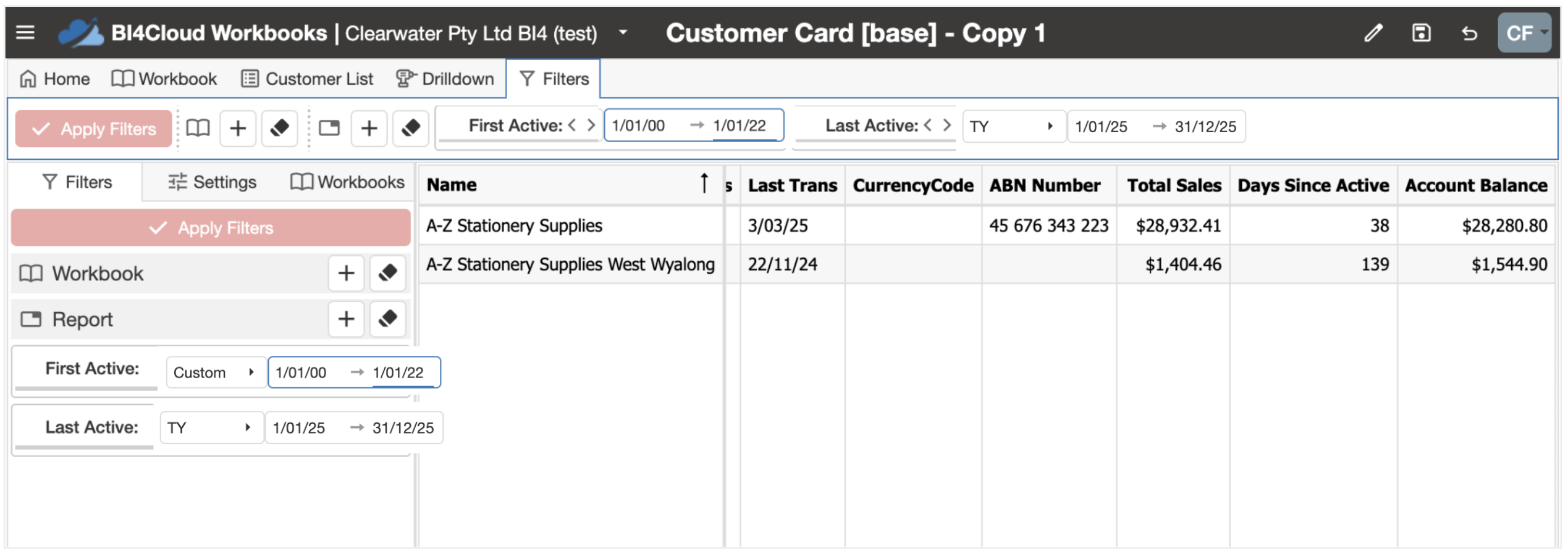Viewport: 1568px width, 556px height.
Task: Open the hamburger main menu
Action: pyautogui.click(x=25, y=32)
